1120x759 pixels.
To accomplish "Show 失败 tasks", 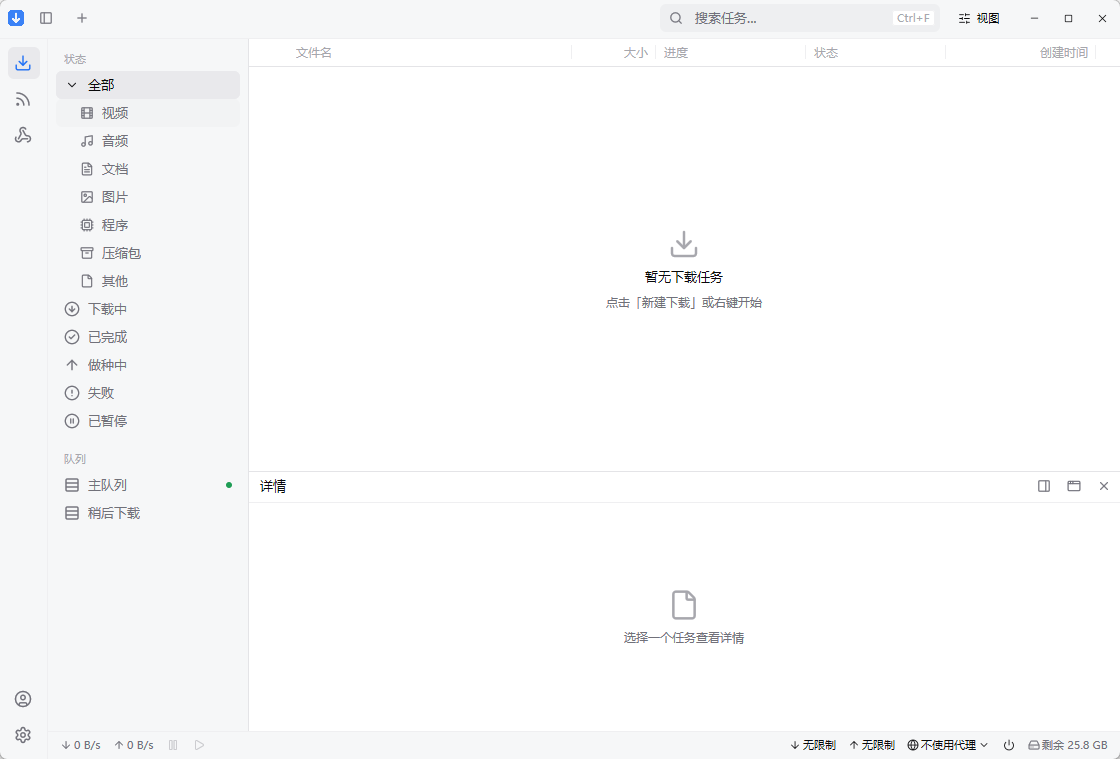I will (x=148, y=393).
